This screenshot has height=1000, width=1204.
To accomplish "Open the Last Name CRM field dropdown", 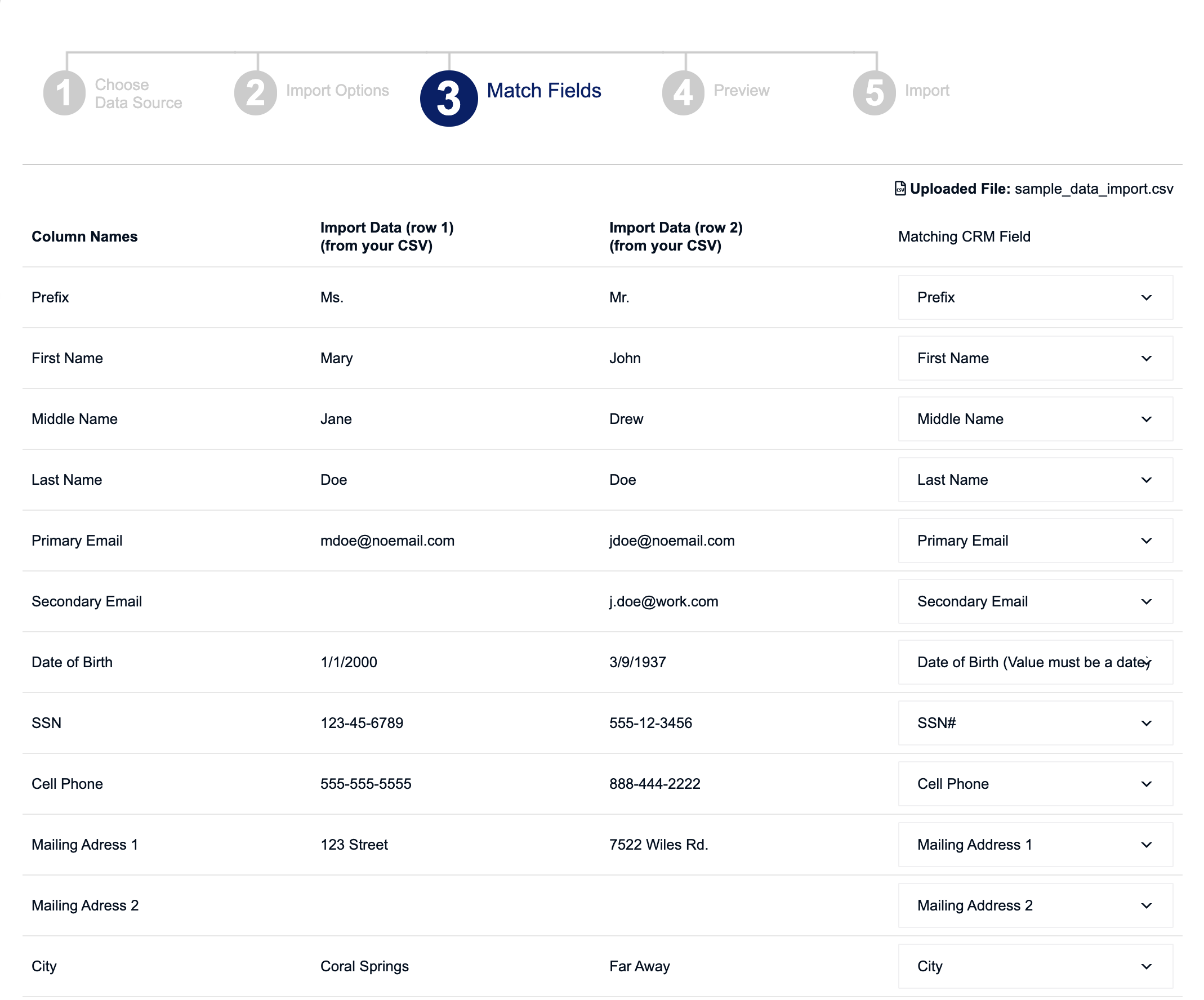I will [1036, 480].
